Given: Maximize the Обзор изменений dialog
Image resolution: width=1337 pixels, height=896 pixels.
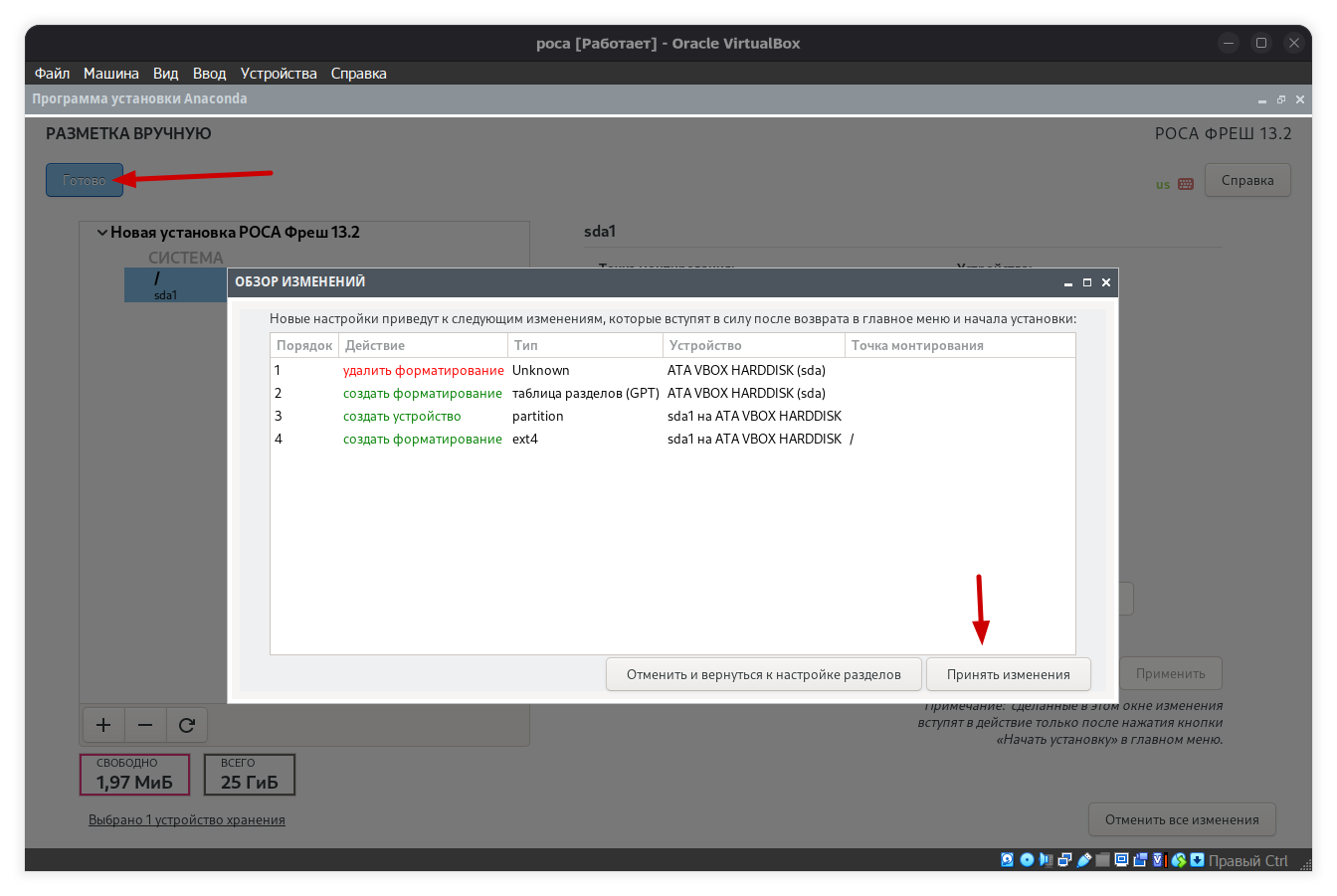Looking at the screenshot, I should tap(1087, 282).
